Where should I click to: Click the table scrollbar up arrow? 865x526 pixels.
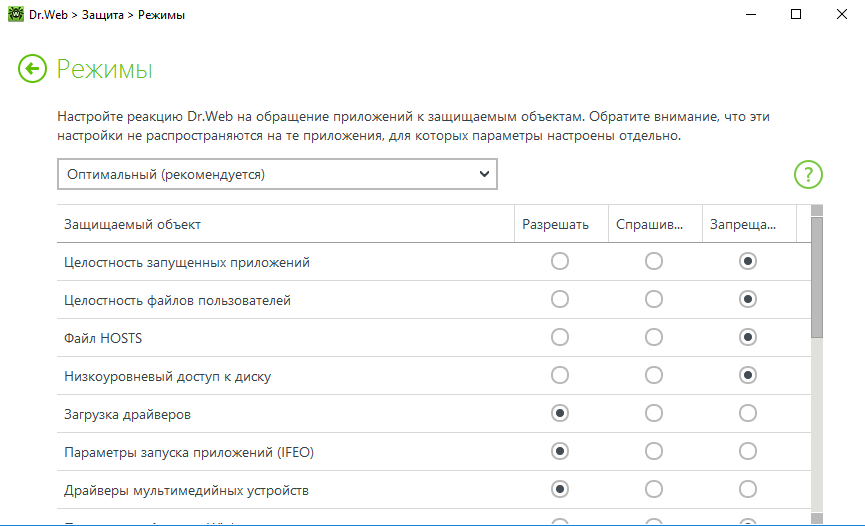[x=817, y=210]
